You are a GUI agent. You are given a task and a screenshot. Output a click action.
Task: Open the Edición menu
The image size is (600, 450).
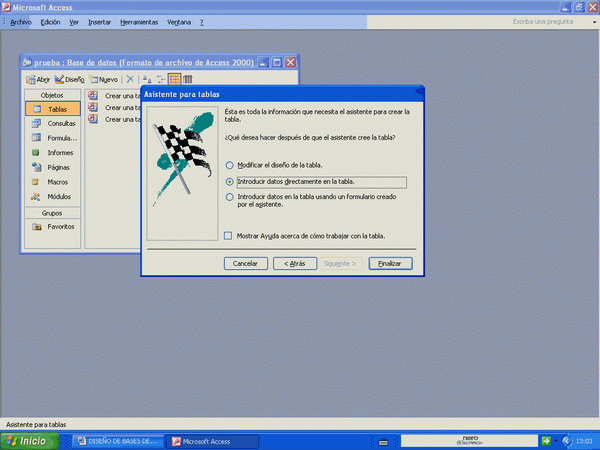[51, 22]
